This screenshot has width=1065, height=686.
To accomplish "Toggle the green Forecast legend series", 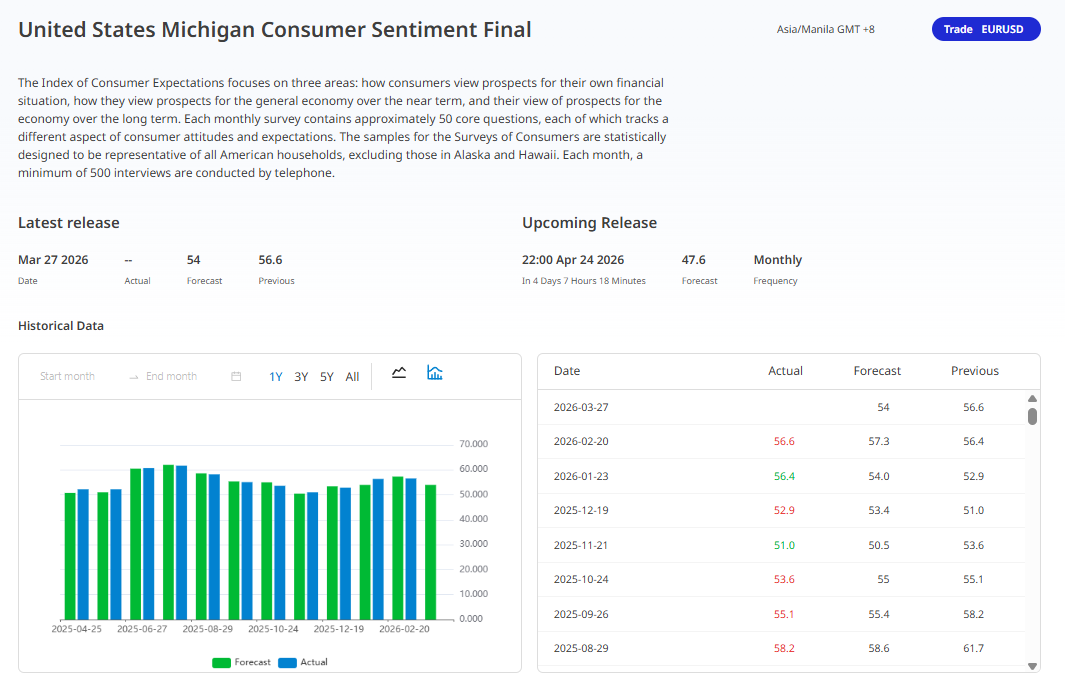I will point(241,662).
